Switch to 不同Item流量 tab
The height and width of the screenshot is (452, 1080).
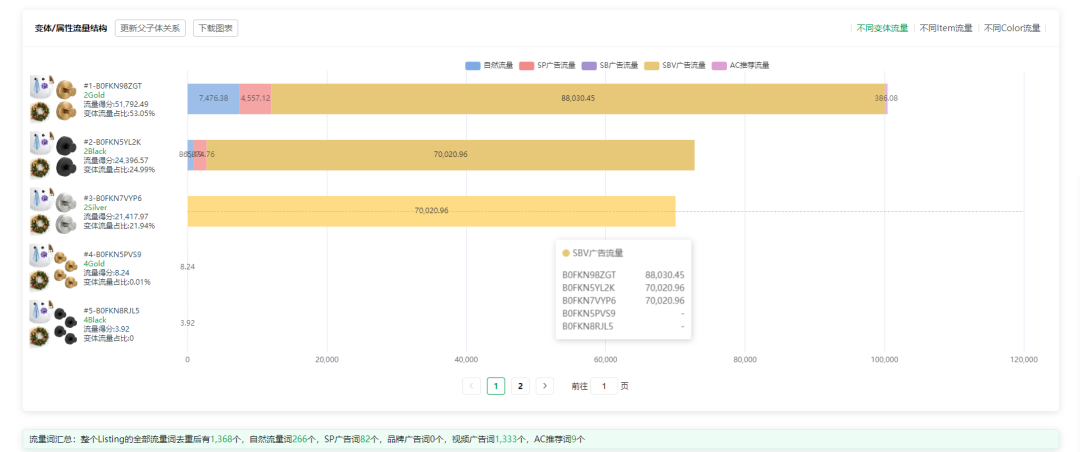pyautogui.click(x=946, y=28)
